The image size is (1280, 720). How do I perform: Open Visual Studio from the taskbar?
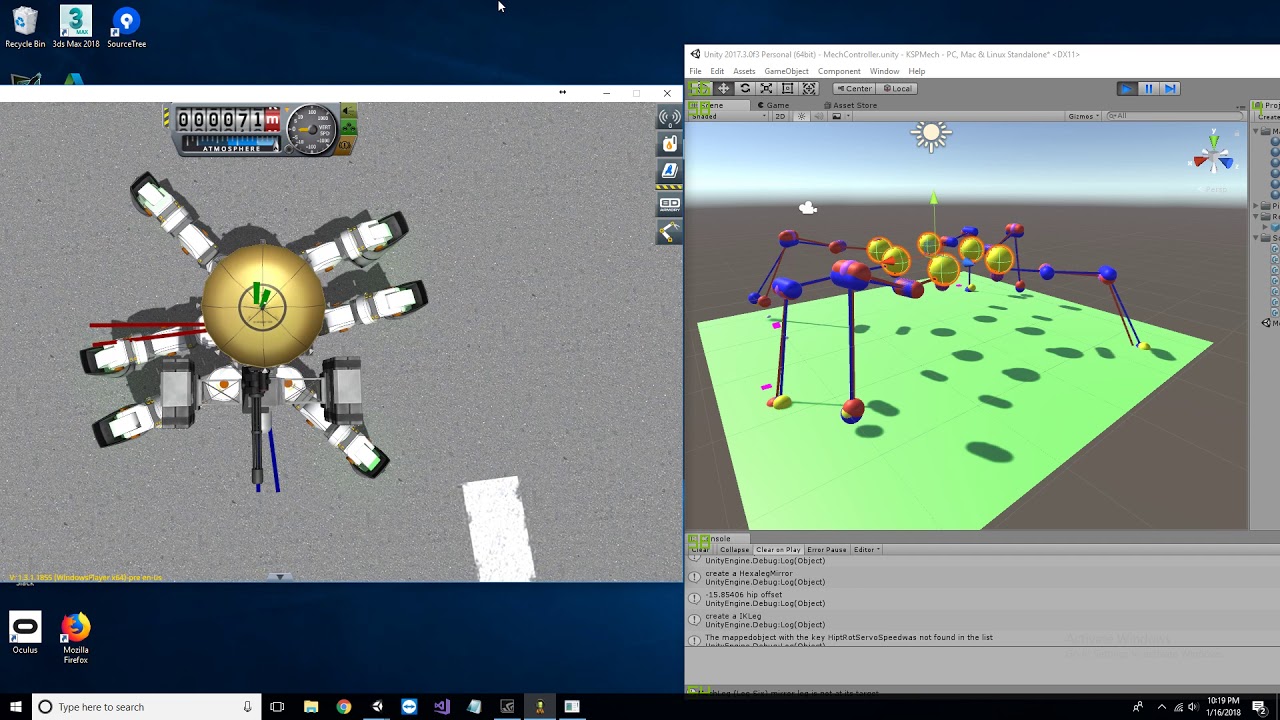442,707
